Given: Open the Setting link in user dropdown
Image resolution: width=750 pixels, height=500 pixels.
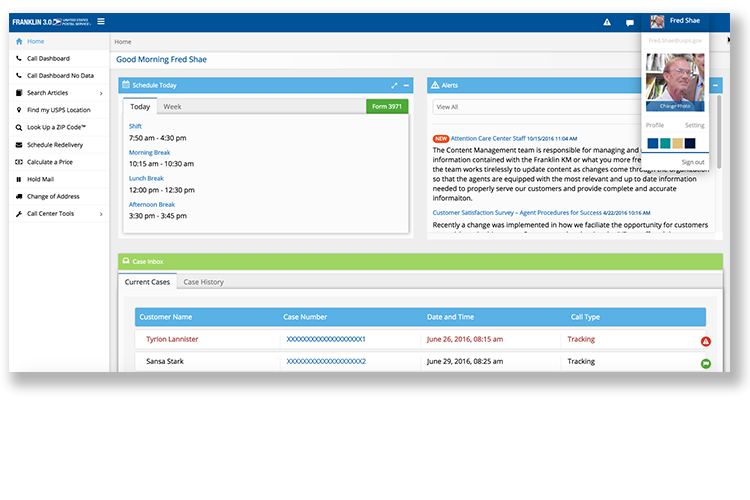Looking at the screenshot, I should coord(695,125).
